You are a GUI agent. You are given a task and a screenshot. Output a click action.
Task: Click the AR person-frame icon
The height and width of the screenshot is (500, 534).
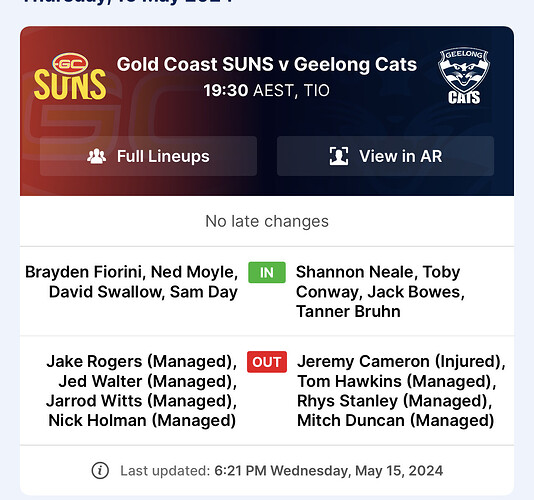pyautogui.click(x=339, y=156)
